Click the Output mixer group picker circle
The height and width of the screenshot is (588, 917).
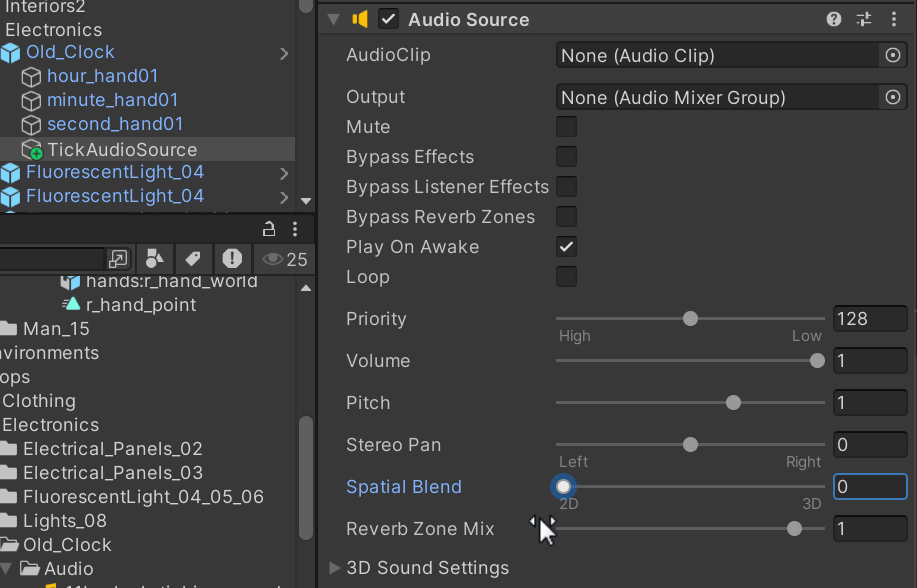click(892, 97)
